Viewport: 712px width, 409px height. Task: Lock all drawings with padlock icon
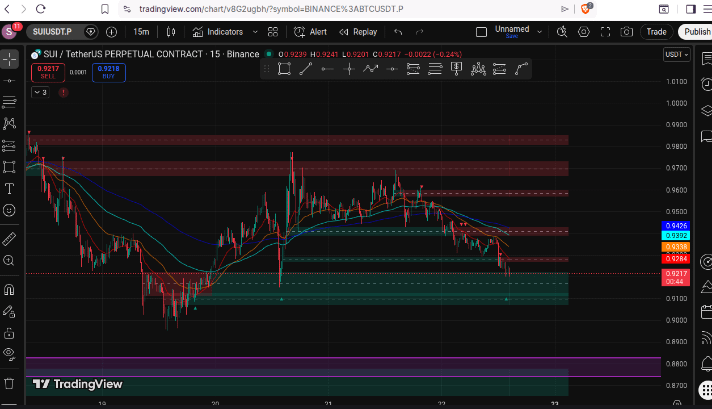coord(9,333)
